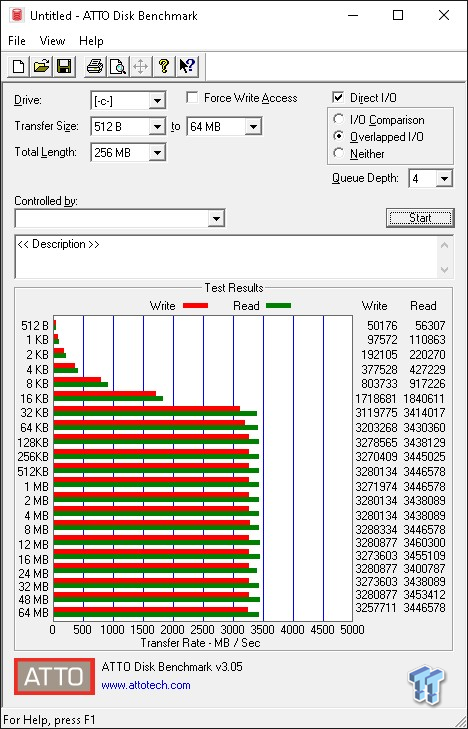Enable Force Write Access checkbox

tap(191, 98)
